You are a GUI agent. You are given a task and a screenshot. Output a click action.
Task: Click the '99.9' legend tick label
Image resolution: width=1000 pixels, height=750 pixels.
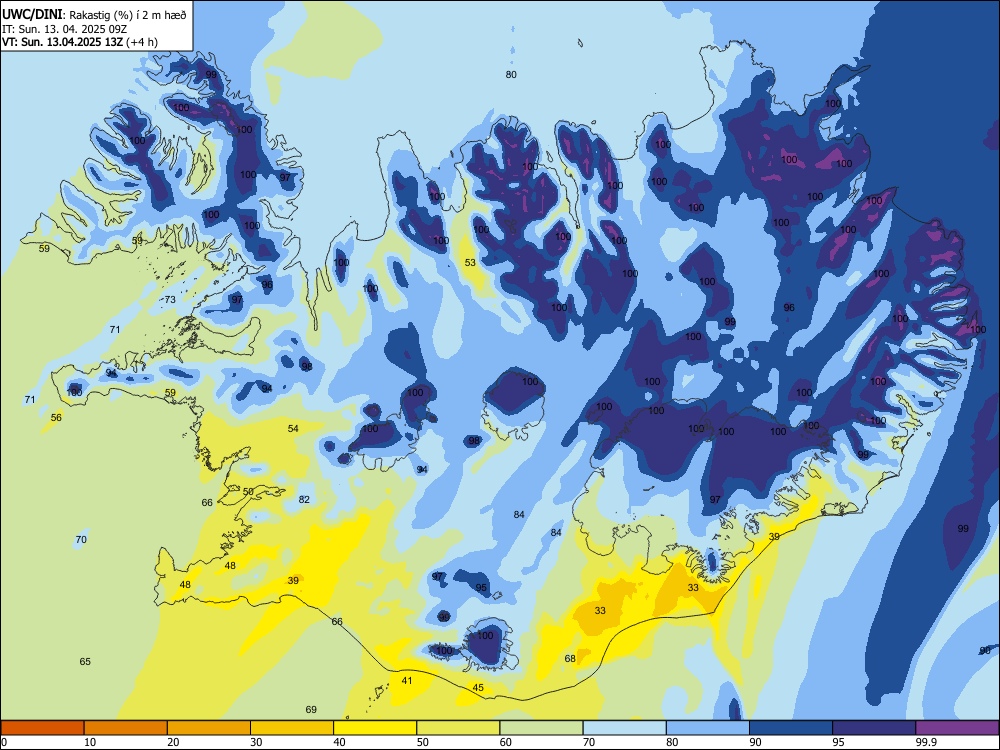(x=926, y=742)
